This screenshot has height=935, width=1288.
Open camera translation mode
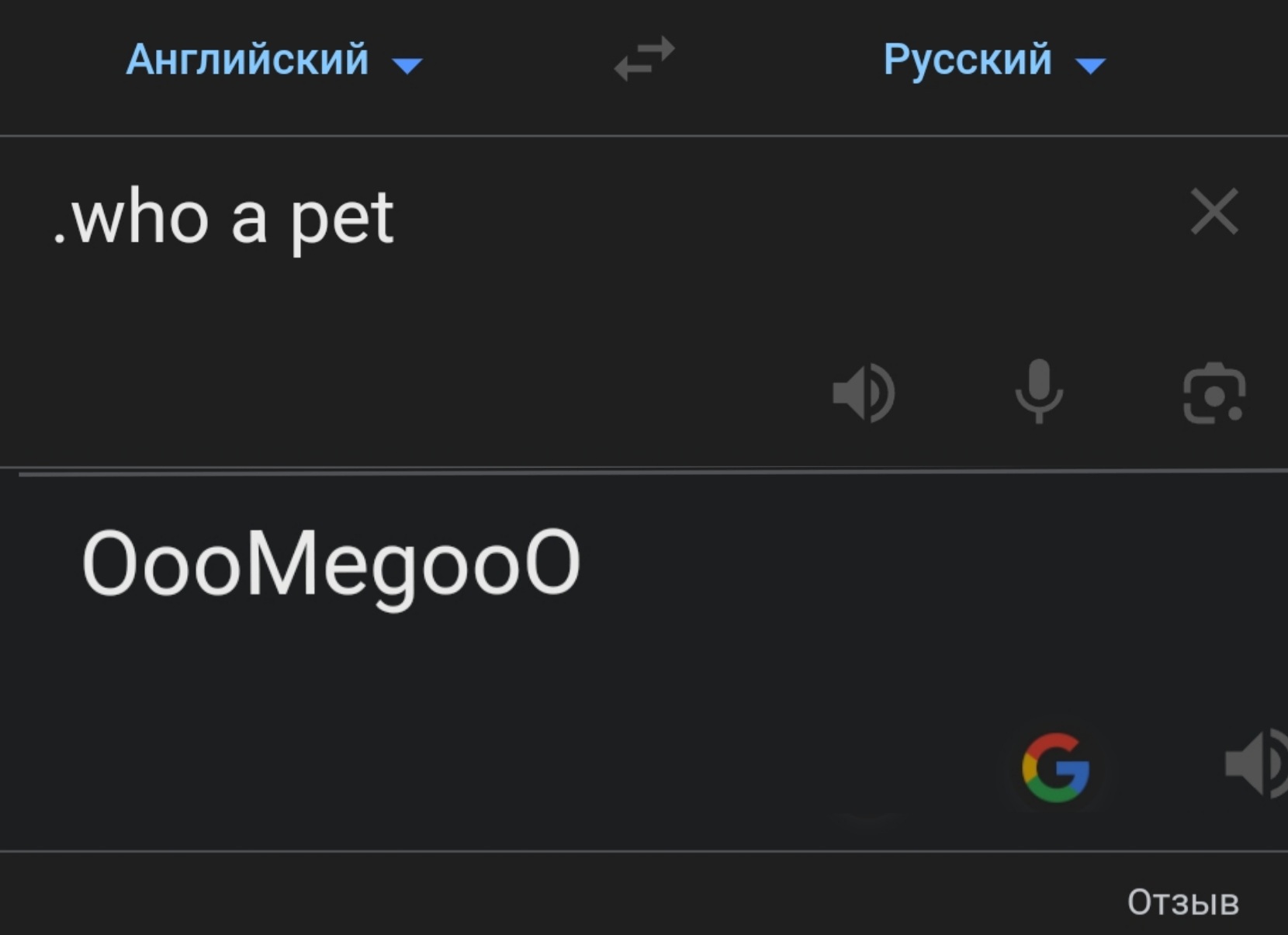(1214, 393)
